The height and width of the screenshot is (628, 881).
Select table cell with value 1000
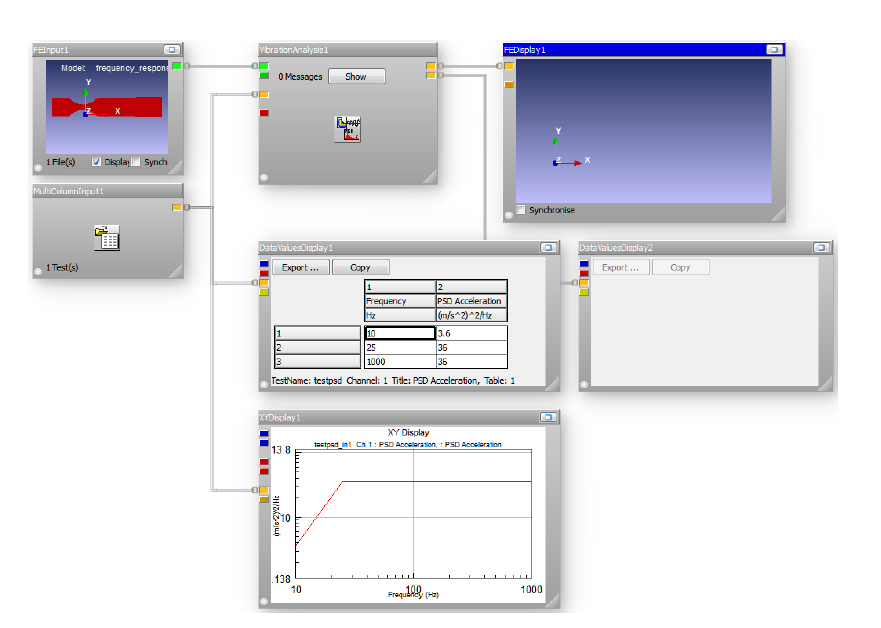[x=400, y=362]
